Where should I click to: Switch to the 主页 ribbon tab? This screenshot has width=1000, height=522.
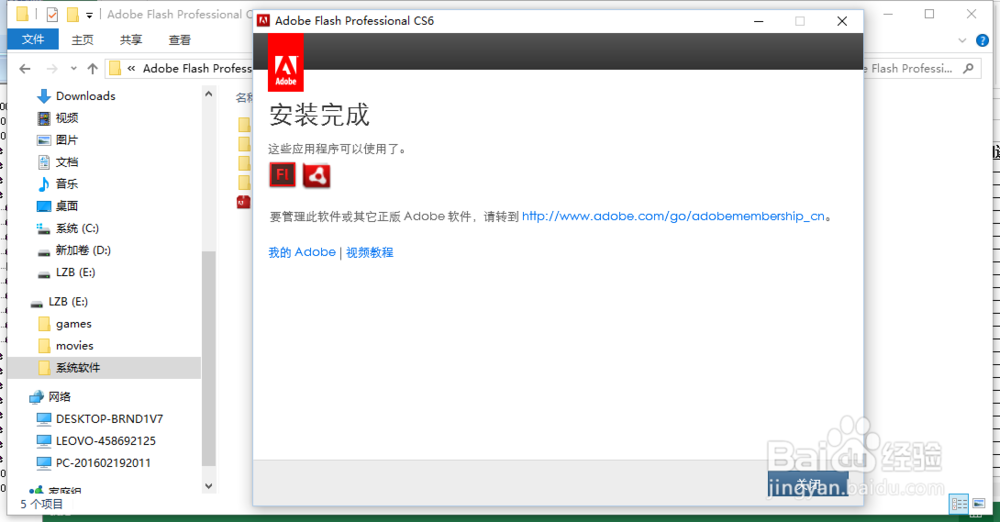point(82,40)
